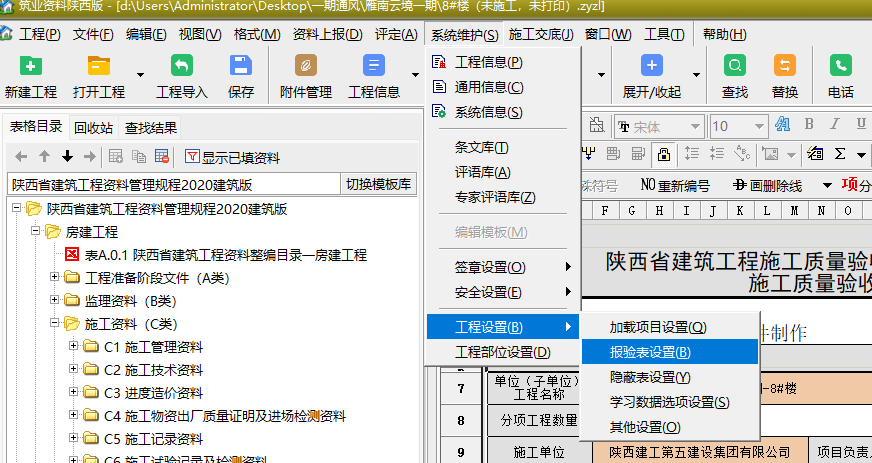Click the 打开工程 folder icon

tap(98, 67)
